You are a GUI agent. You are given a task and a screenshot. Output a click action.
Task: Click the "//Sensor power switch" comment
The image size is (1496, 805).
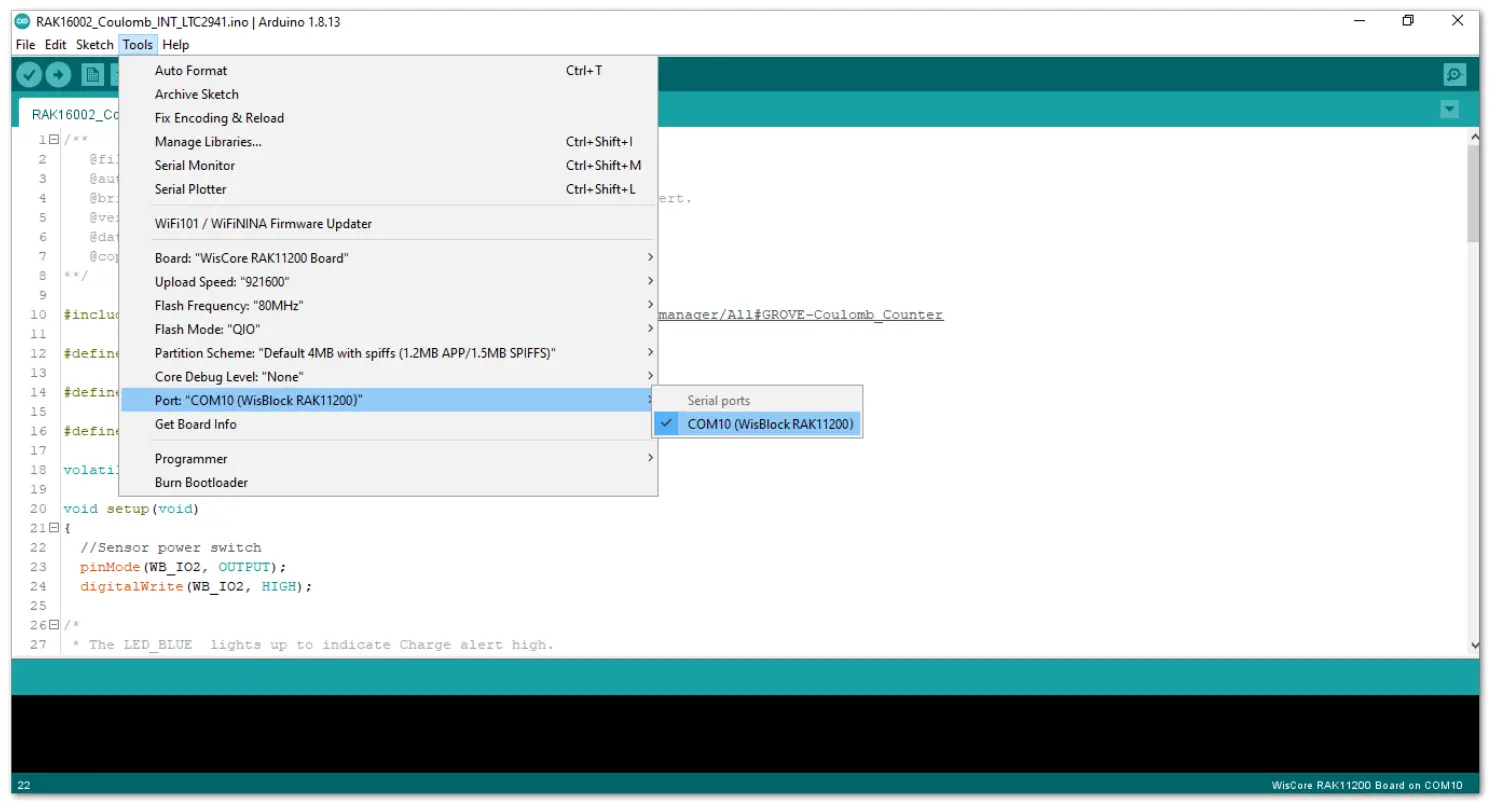[171, 548]
